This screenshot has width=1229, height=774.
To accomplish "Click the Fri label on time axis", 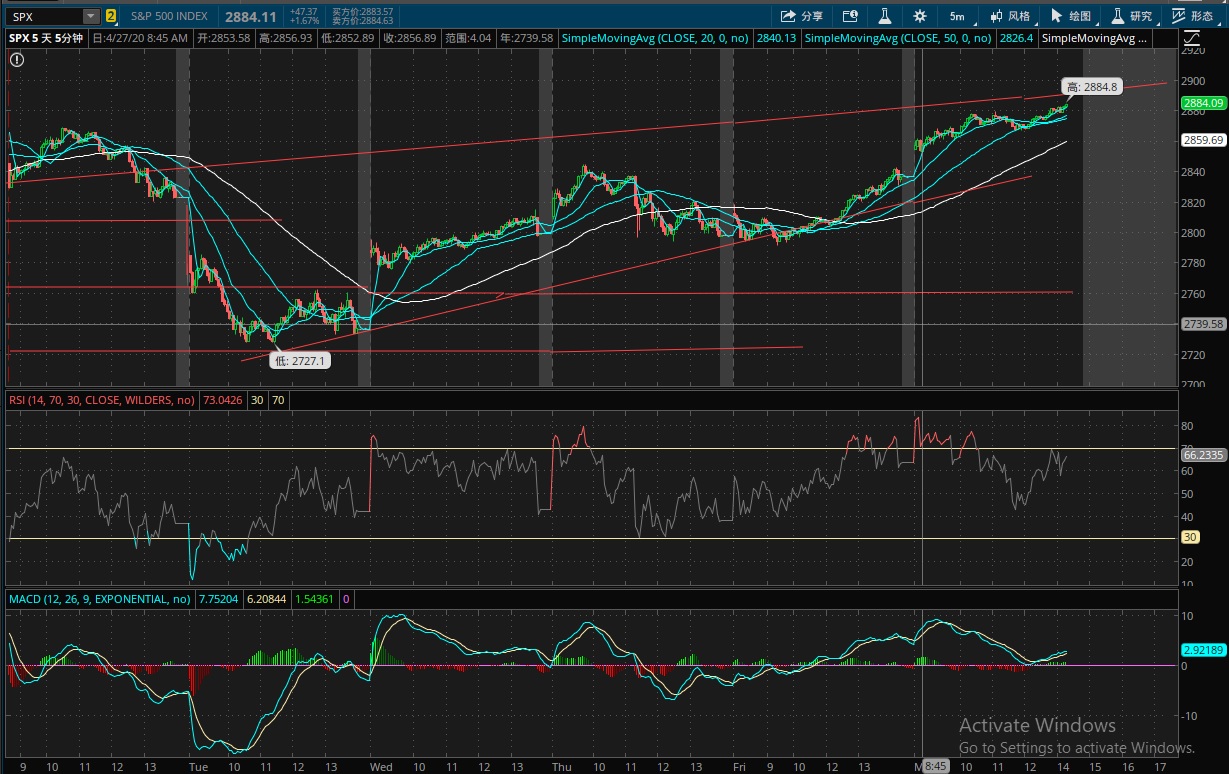I will 738,767.
